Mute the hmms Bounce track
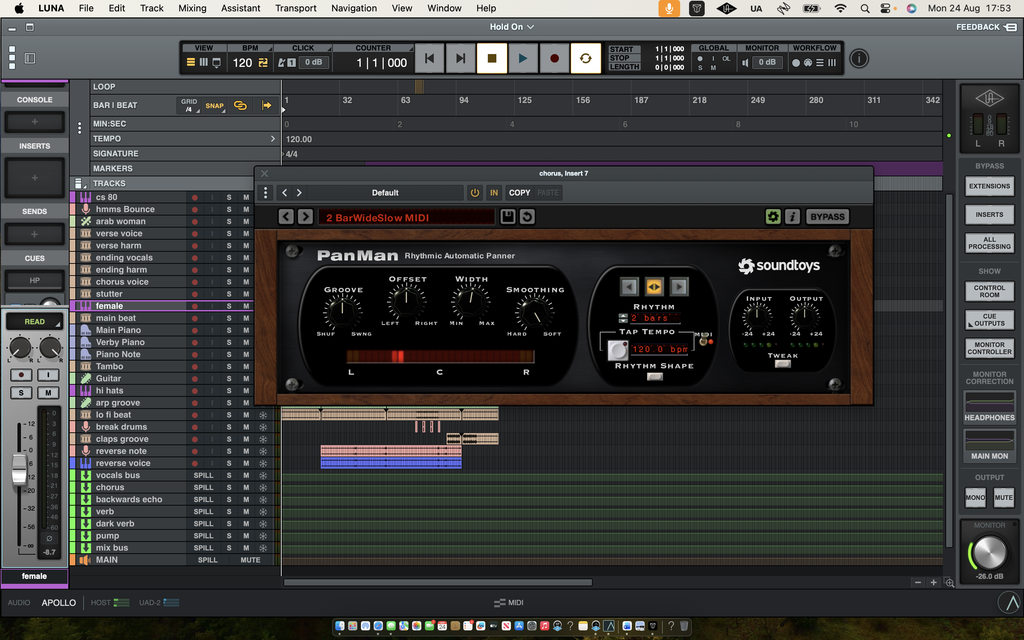The height and width of the screenshot is (640, 1024). (246, 210)
